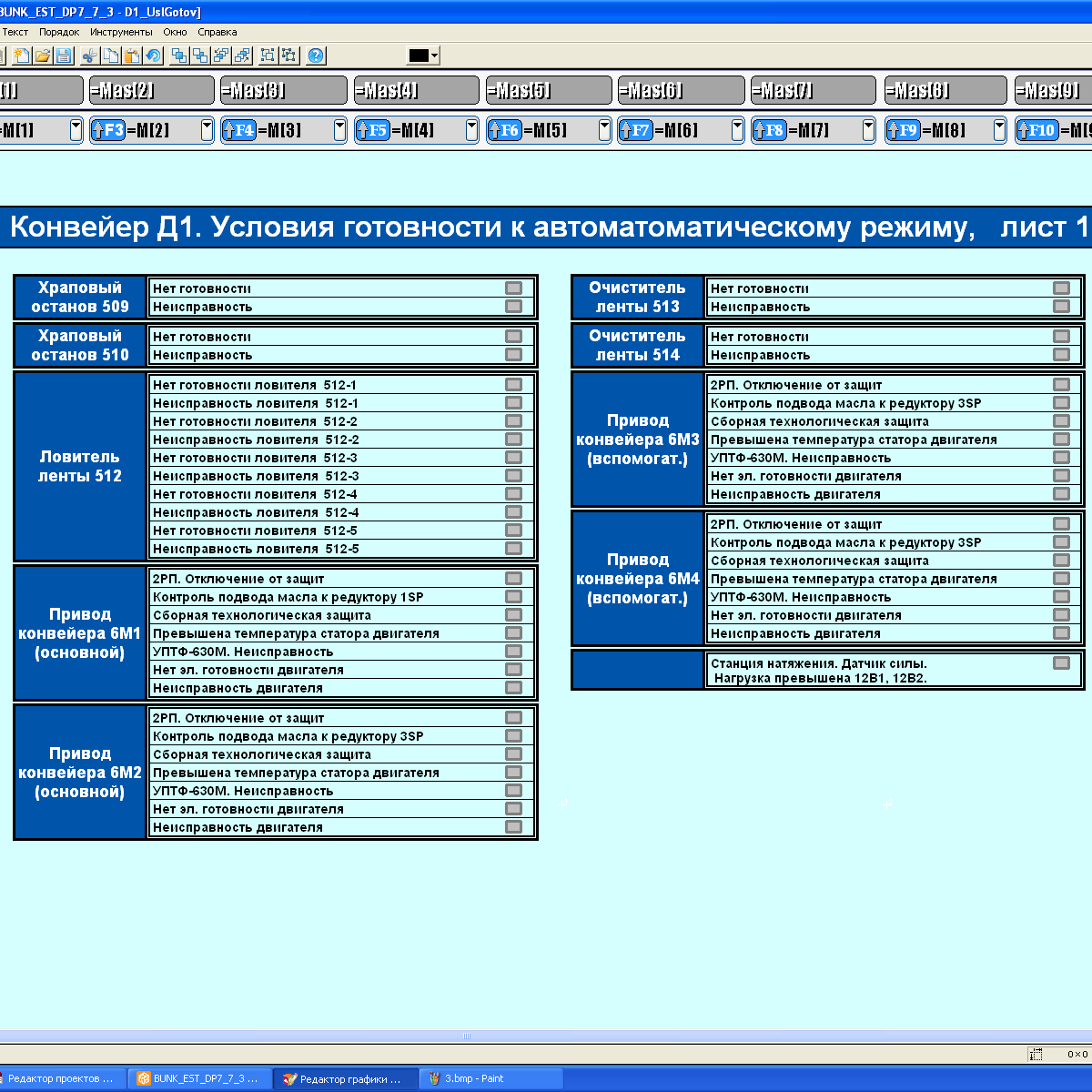This screenshot has height=1092, width=1092.
Task: Open the =M[5] dropdown arrow
Action: pos(605,130)
